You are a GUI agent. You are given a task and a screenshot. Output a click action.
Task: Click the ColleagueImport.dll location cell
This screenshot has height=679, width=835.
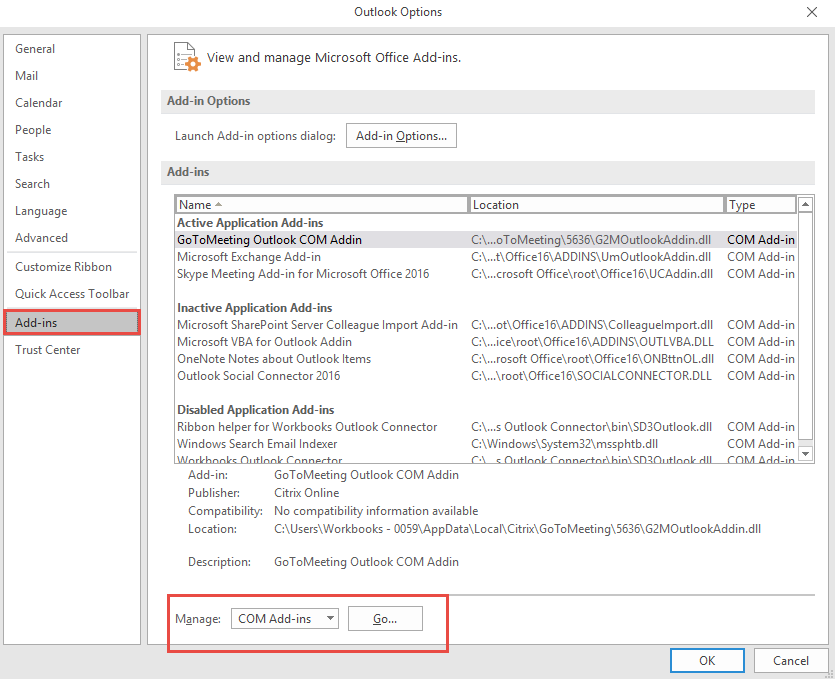pos(592,325)
